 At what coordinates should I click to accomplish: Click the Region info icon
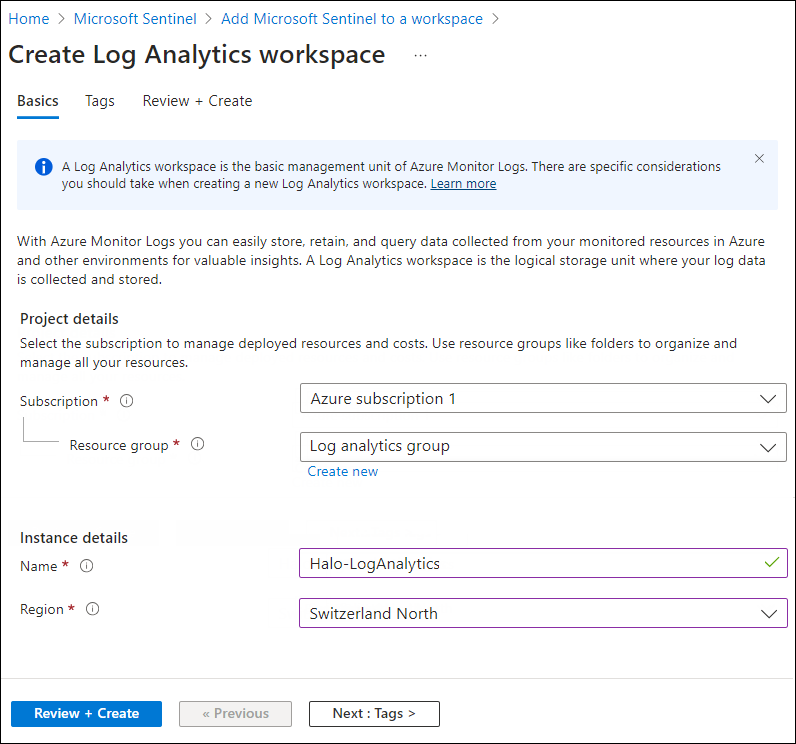click(93, 609)
